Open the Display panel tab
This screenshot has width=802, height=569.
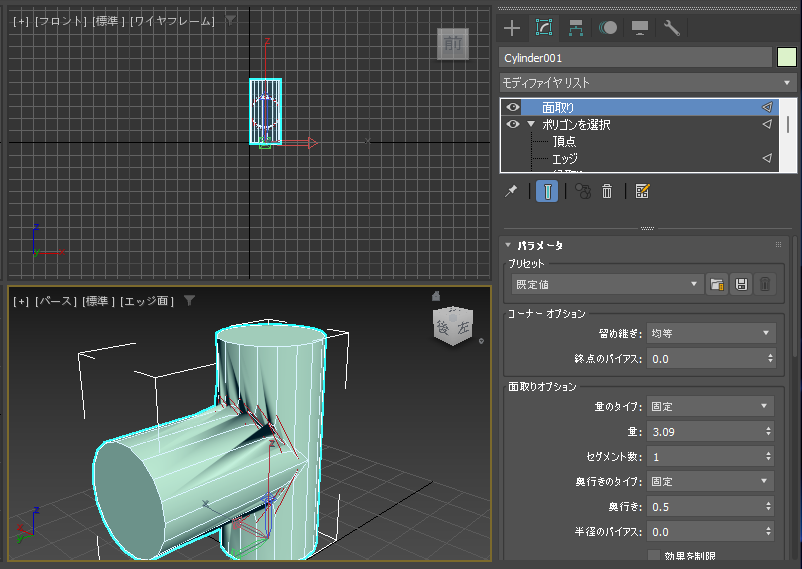point(640,28)
